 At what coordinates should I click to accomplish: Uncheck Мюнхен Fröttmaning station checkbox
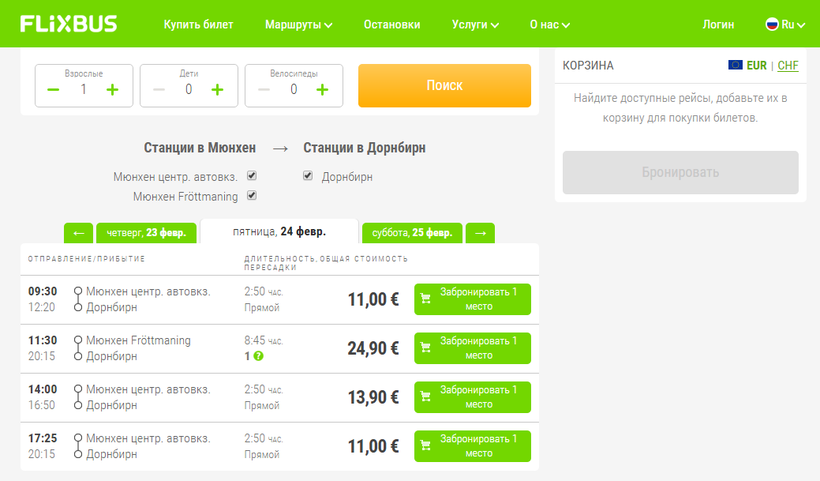252,196
